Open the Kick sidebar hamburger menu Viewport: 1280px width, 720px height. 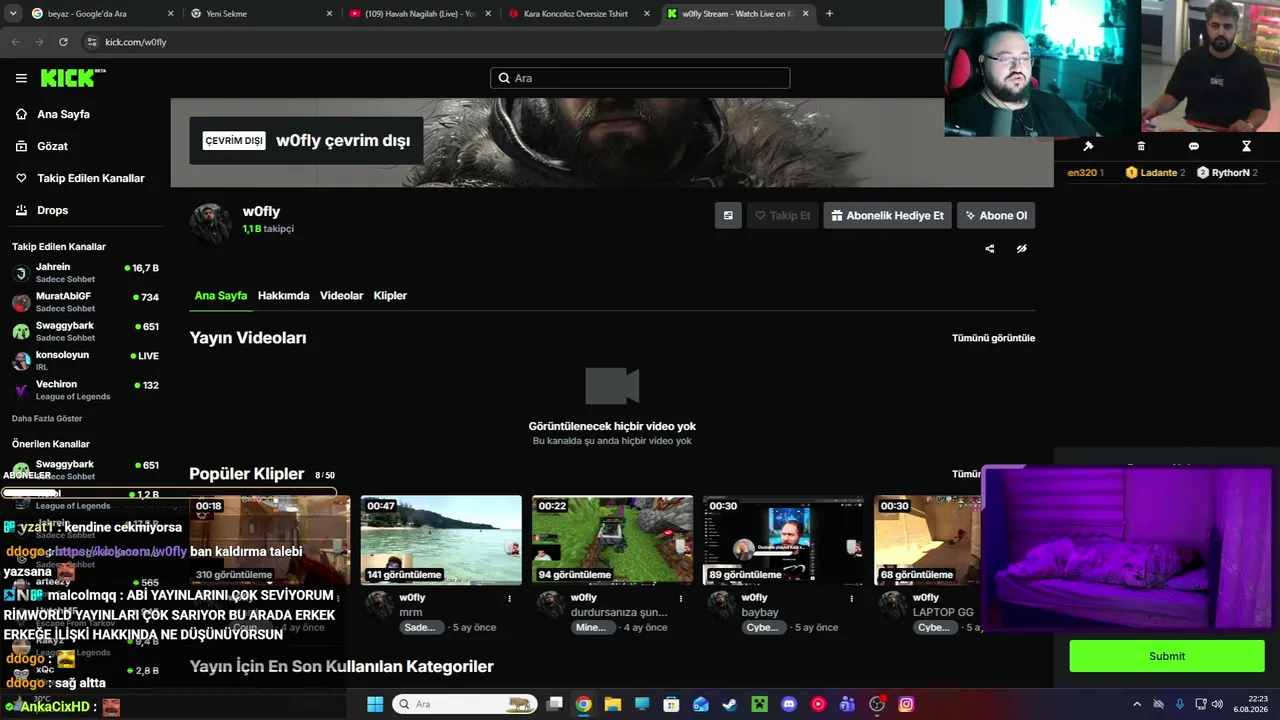pyautogui.click(x=21, y=78)
